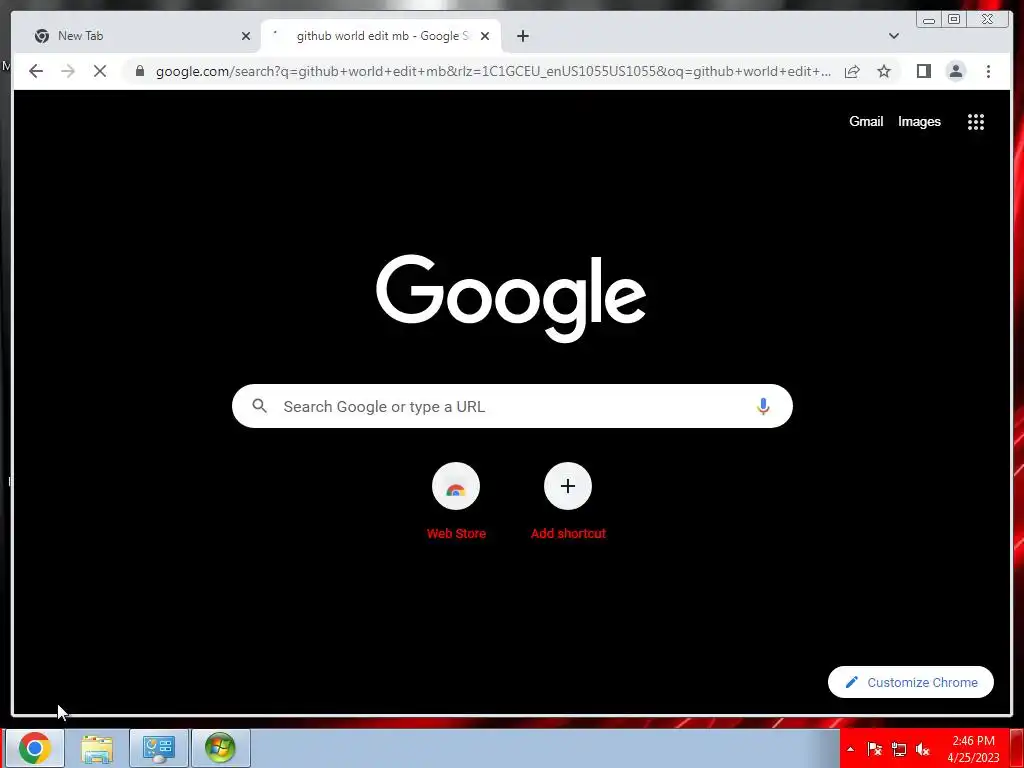The height and width of the screenshot is (768, 1024).
Task: Open the Windows flag taskbar icon
Action: click(x=220, y=748)
